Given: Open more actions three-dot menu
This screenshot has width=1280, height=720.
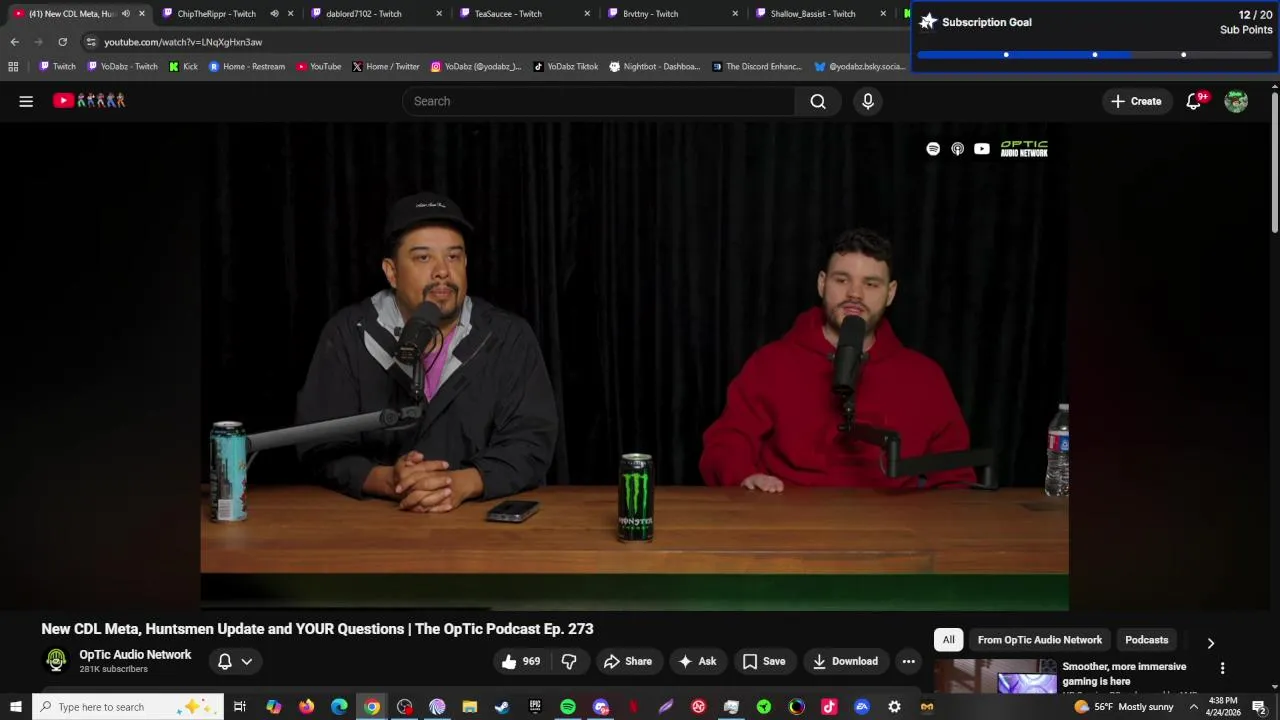Looking at the screenshot, I should point(908,661).
